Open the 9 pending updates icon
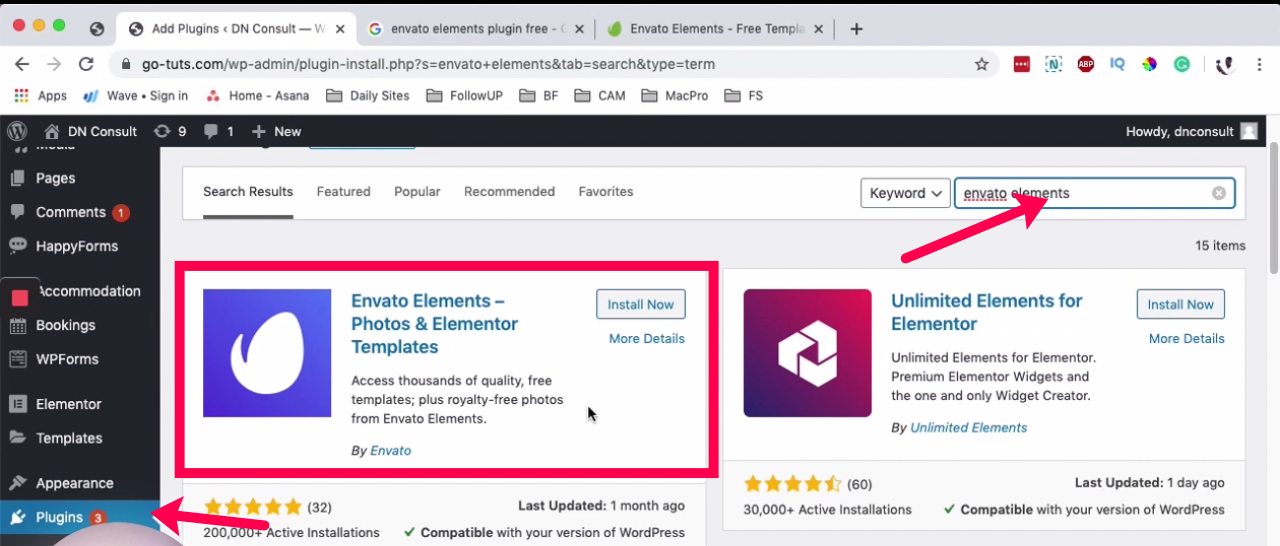Screen dimensions: 1280x546 [x=170, y=131]
